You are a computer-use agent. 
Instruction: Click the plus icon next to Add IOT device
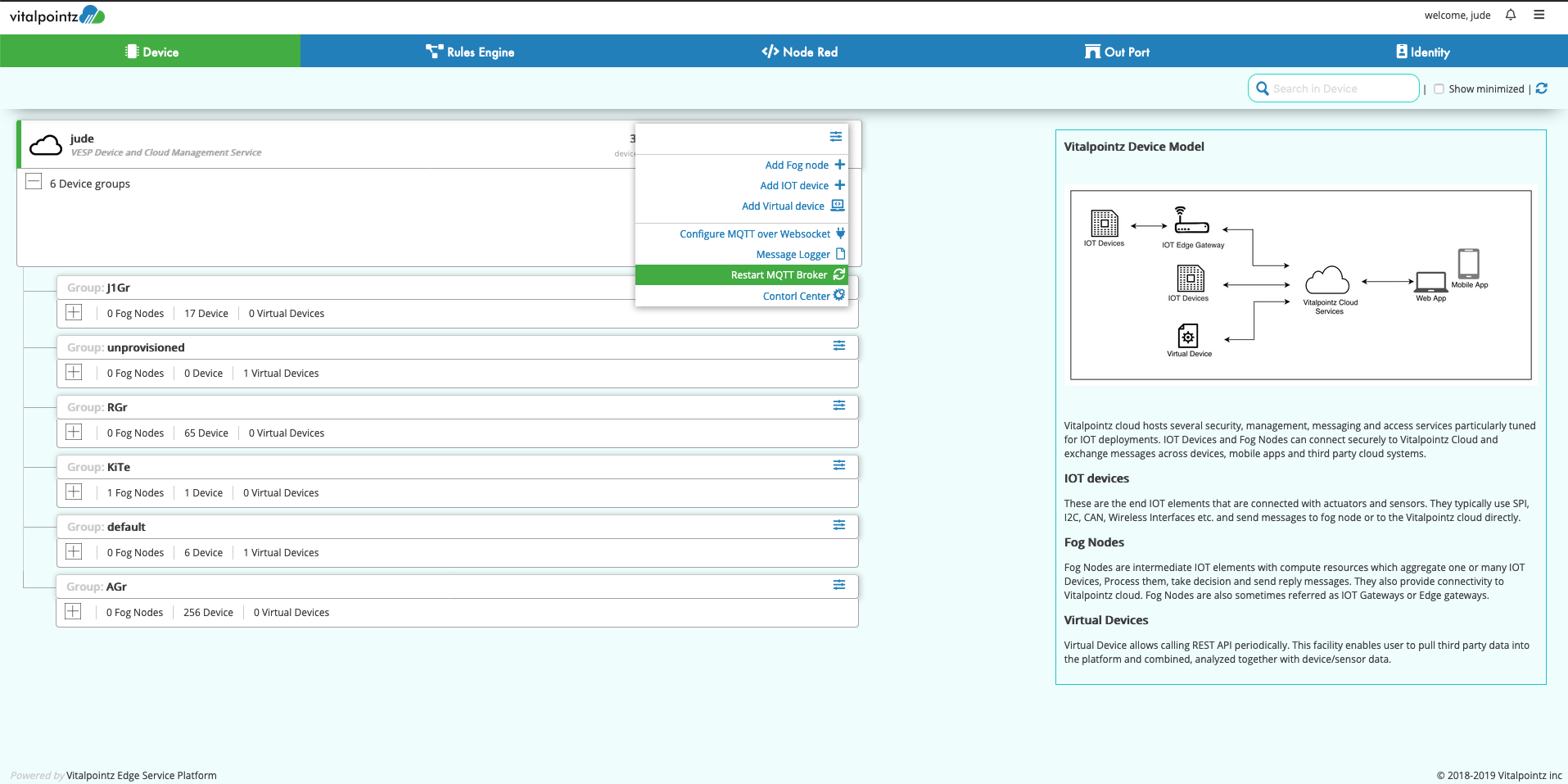[839, 185]
